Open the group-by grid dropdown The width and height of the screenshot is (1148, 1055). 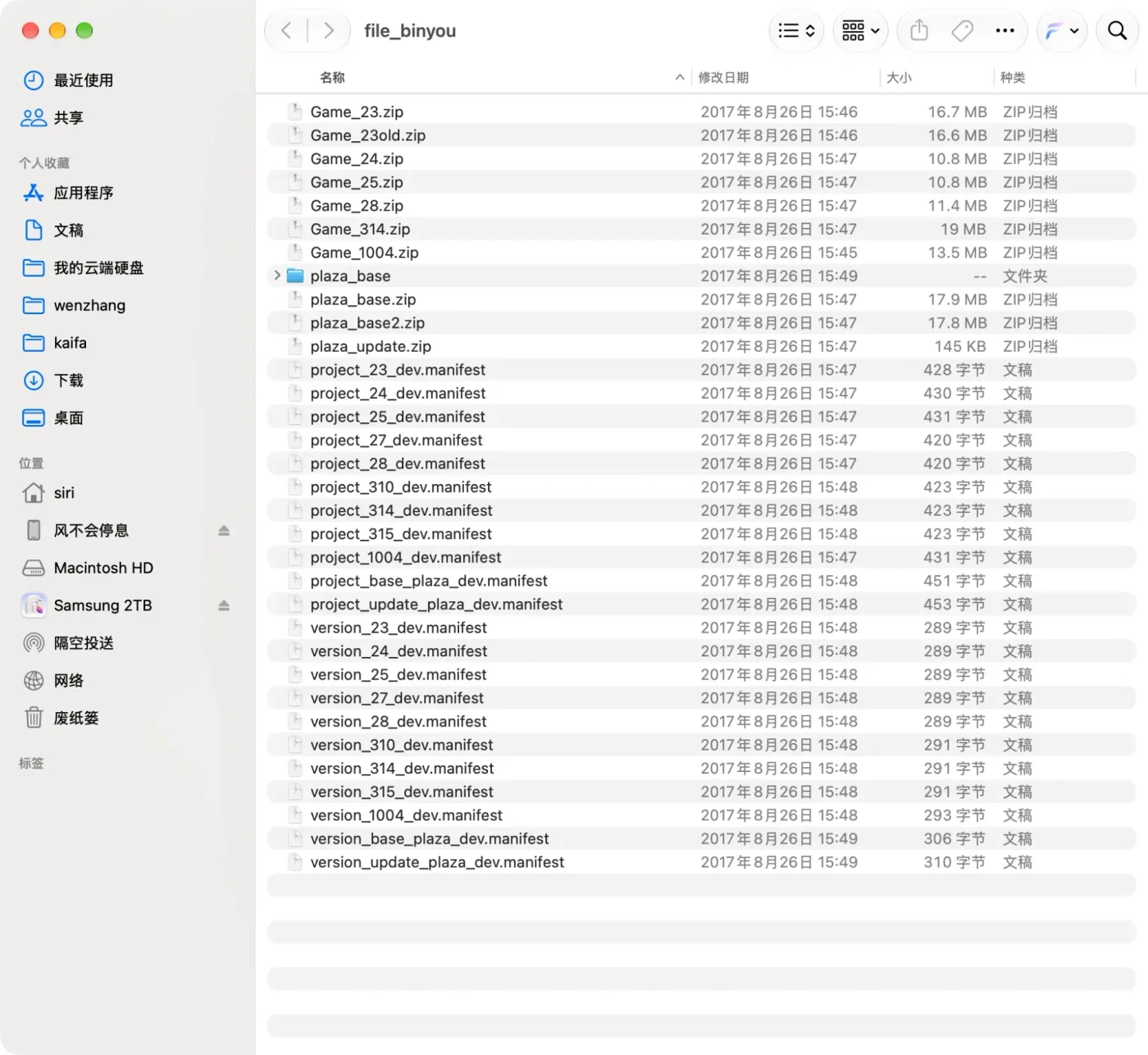point(860,31)
